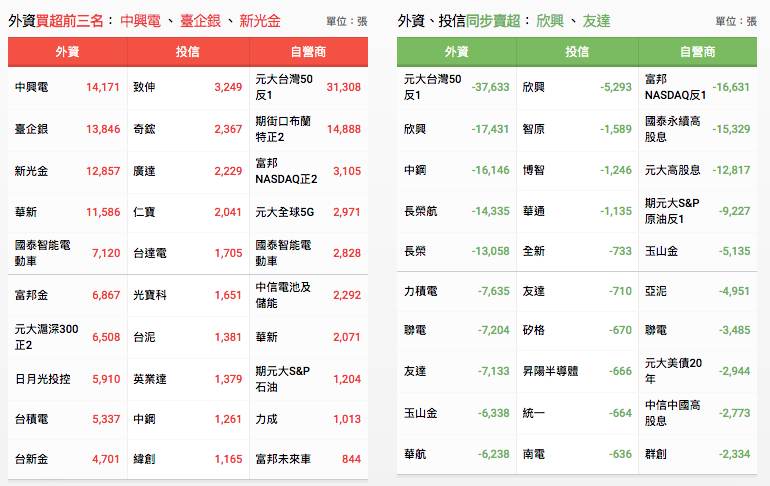Select 致伸 in investment trust buy column
Image resolution: width=770 pixels, height=486 pixels.
[x=144, y=87]
